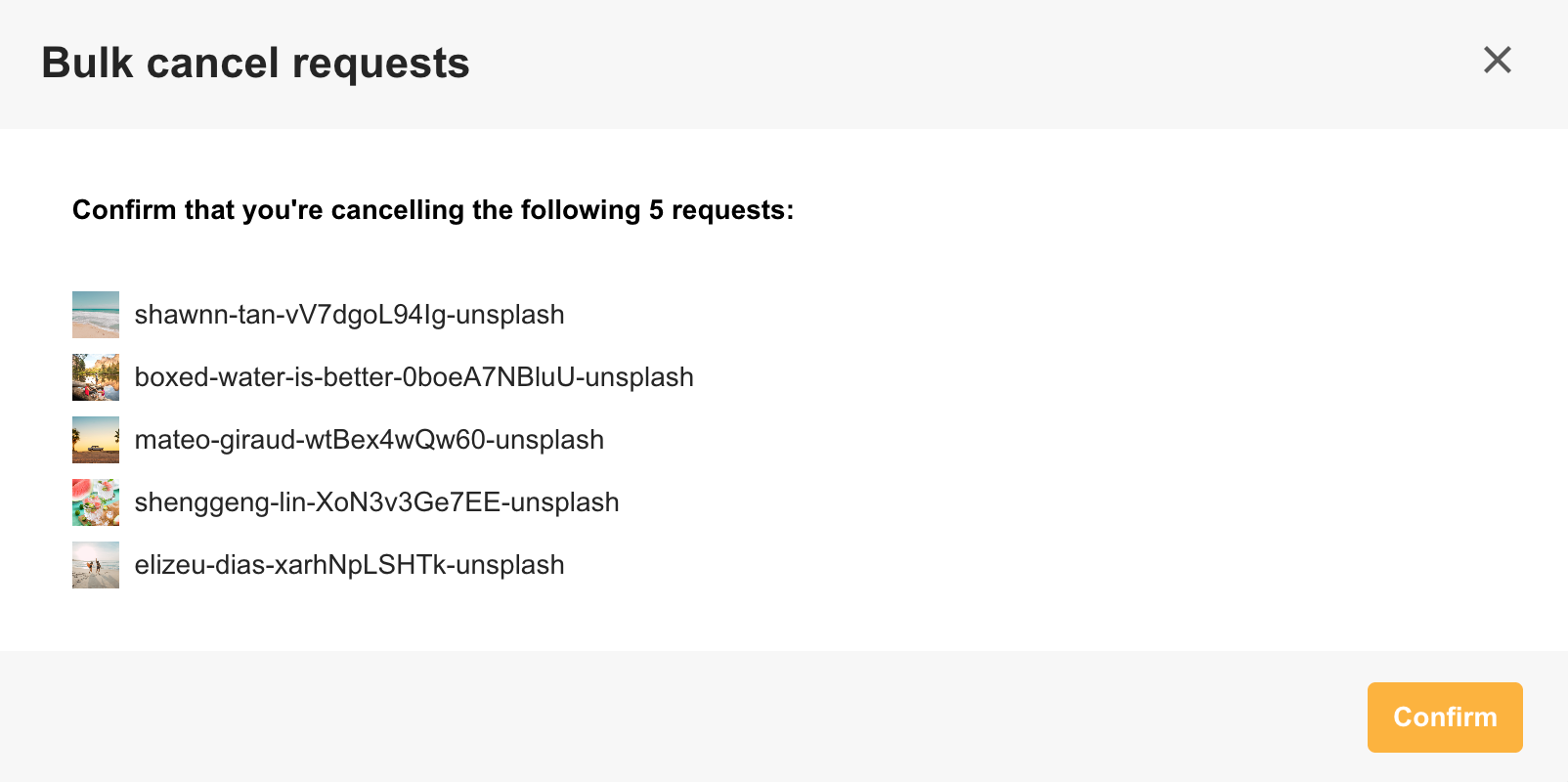This screenshot has width=1568, height=782.
Task: Select the boxed-water-is-better-0boeA7NBluU-unsplash file name
Action: tap(414, 377)
